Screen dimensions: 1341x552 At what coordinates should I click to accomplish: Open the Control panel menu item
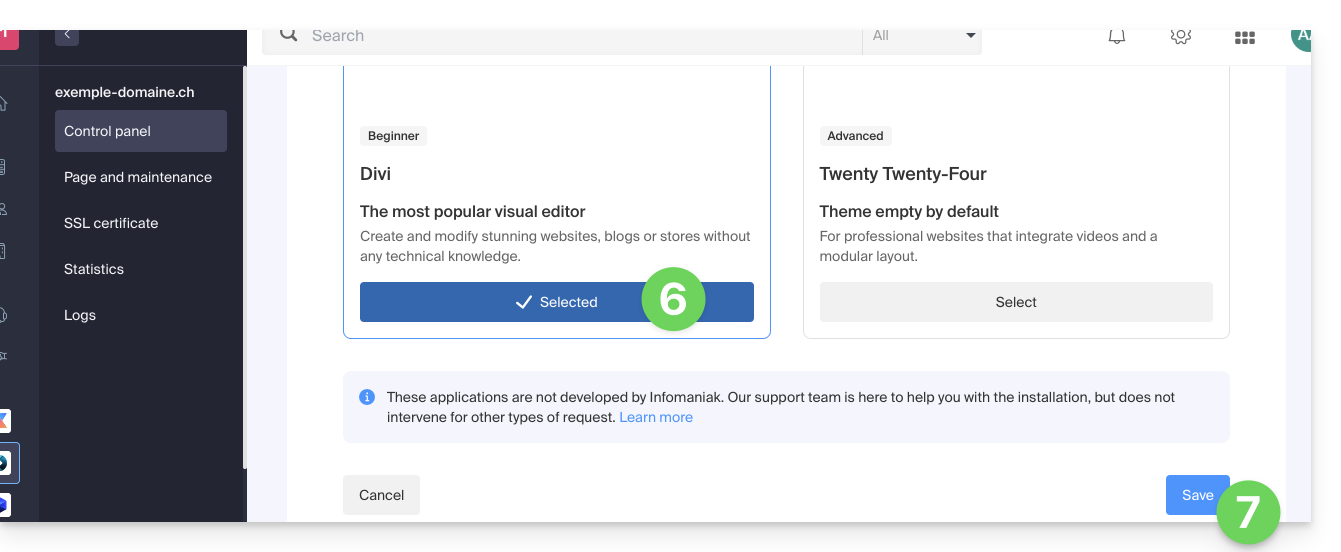click(x=141, y=131)
